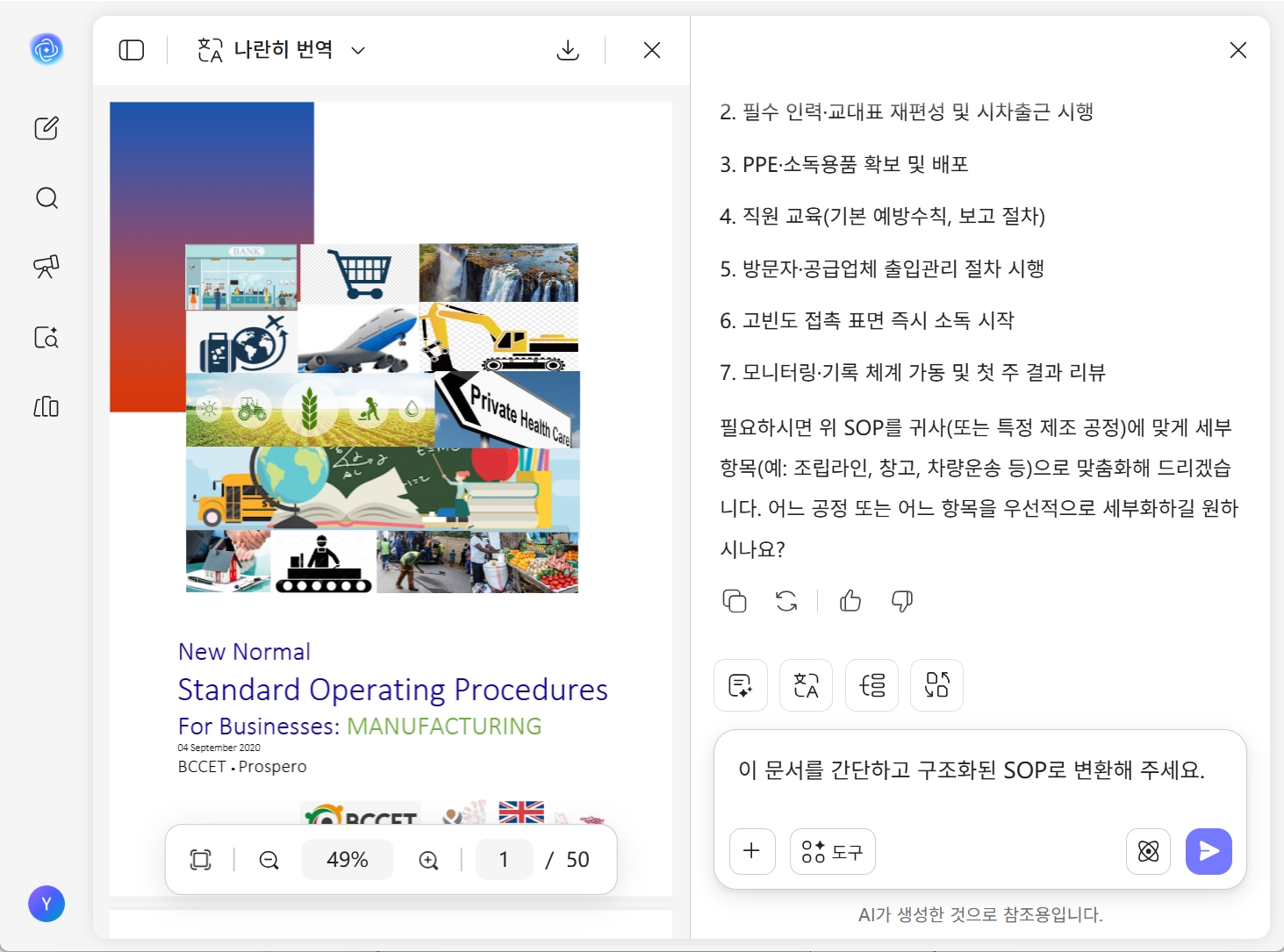Regenerate the AI response
This screenshot has height=952, width=1284.
[786, 601]
